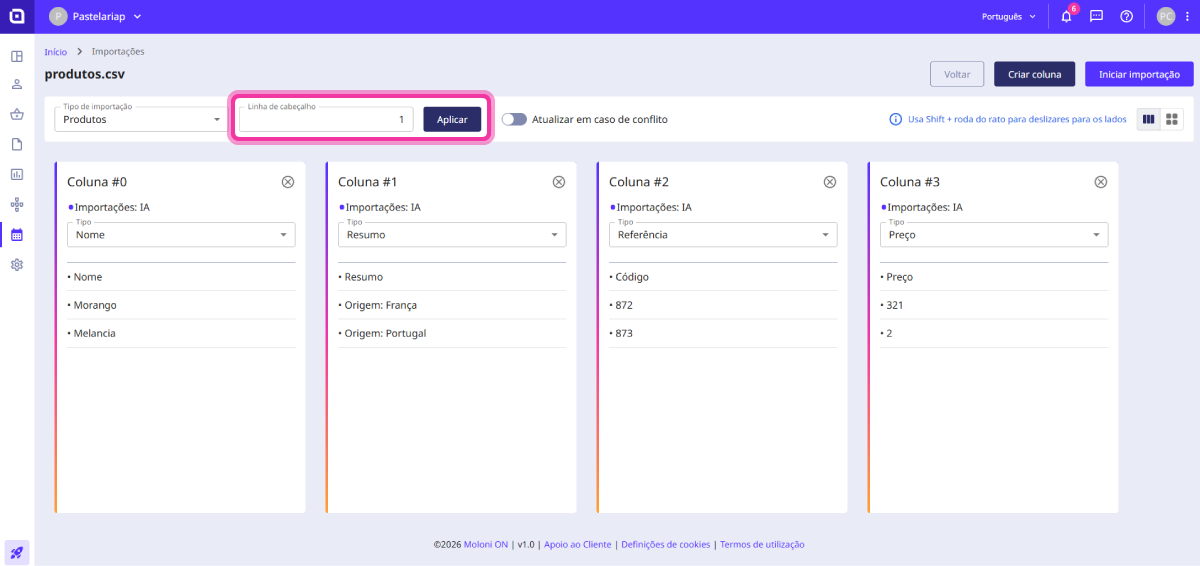
Task: Open Moloni ON footer link
Action: [484, 545]
